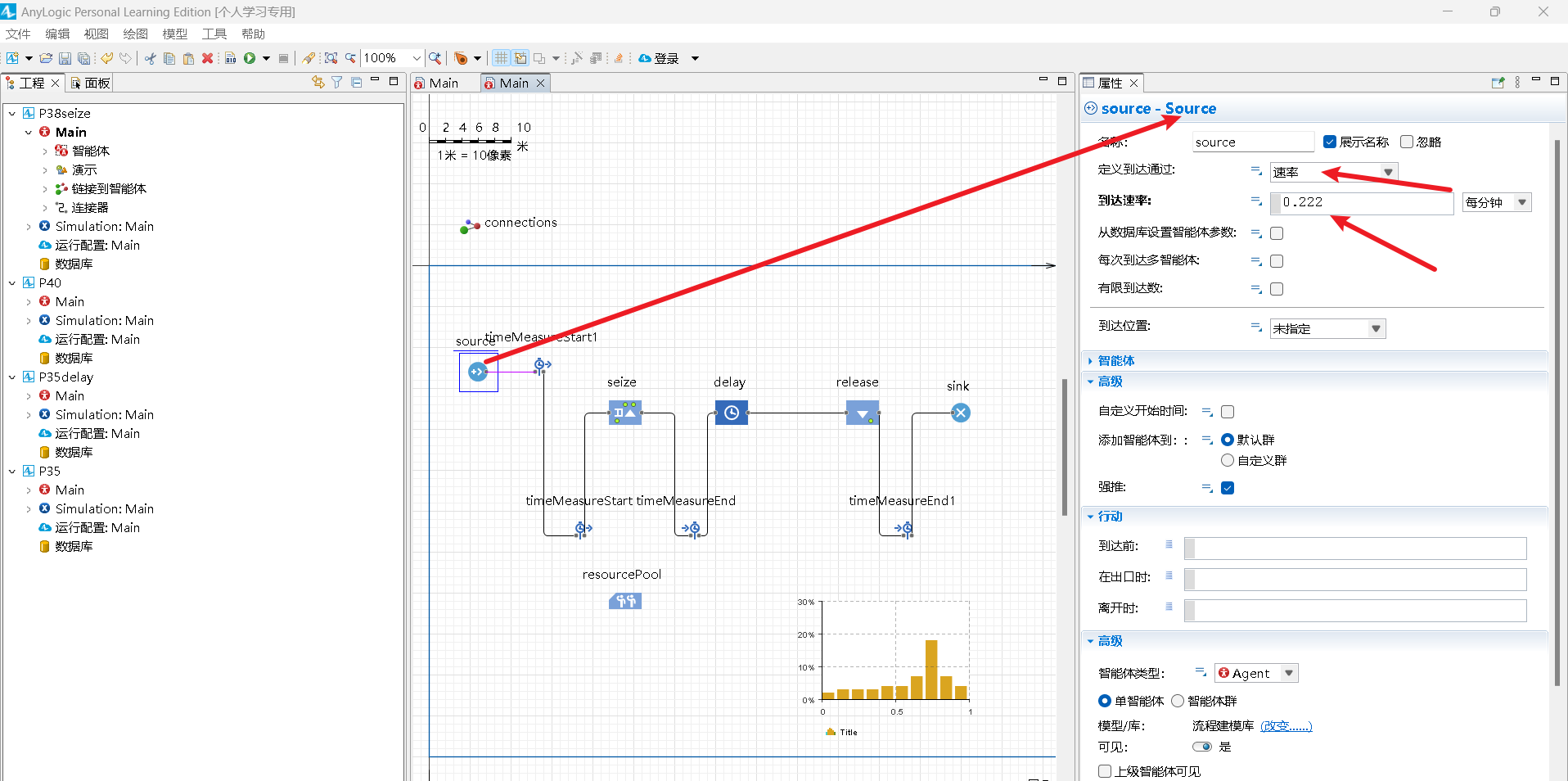The height and width of the screenshot is (781, 1568).
Task: Open the 100% zoom level dropdown
Action: point(416,58)
